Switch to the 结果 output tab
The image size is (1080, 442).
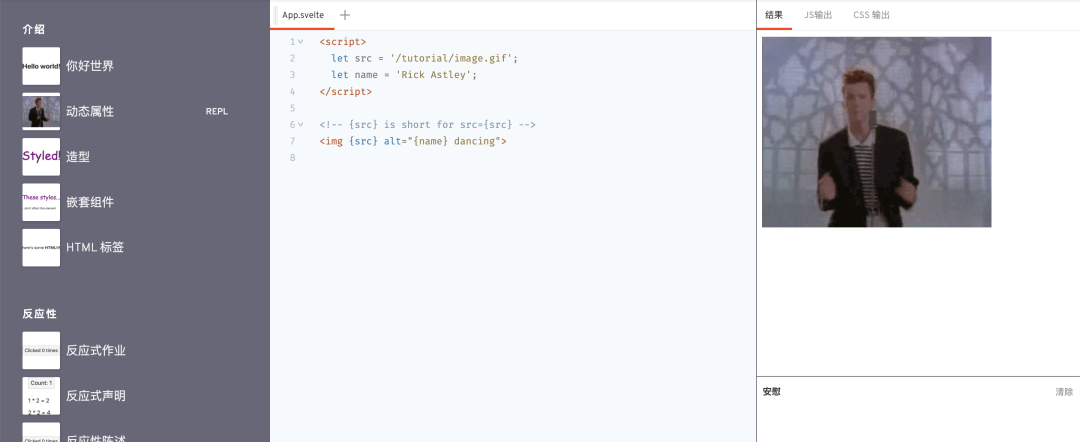(x=774, y=15)
